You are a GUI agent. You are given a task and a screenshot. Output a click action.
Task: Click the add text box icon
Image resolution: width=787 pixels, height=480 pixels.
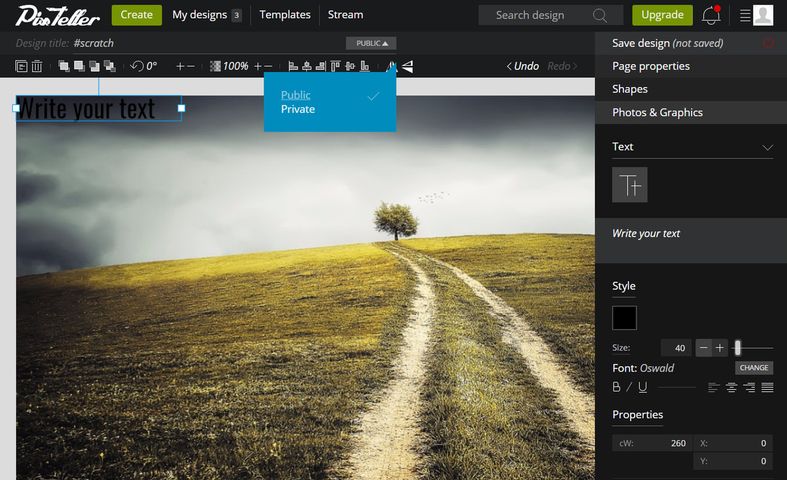click(x=630, y=185)
